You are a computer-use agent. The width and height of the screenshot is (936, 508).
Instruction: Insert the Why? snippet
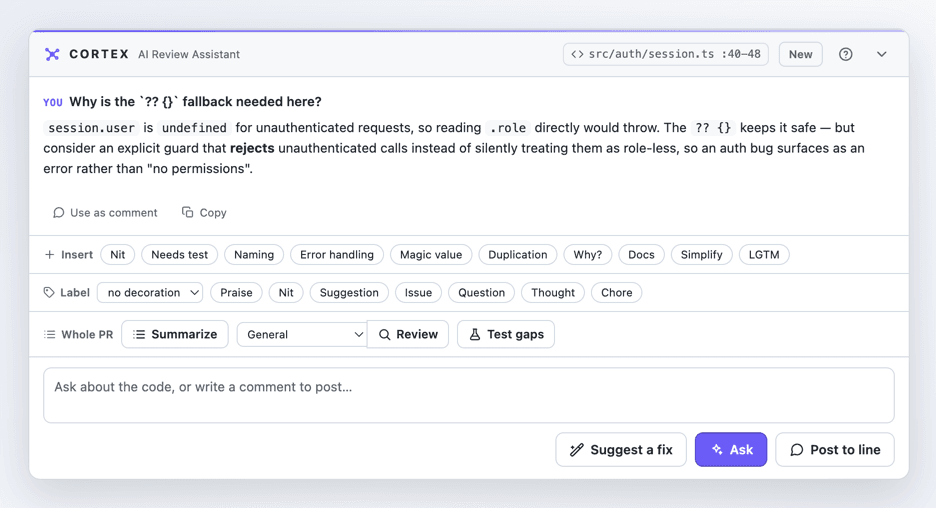(x=587, y=254)
